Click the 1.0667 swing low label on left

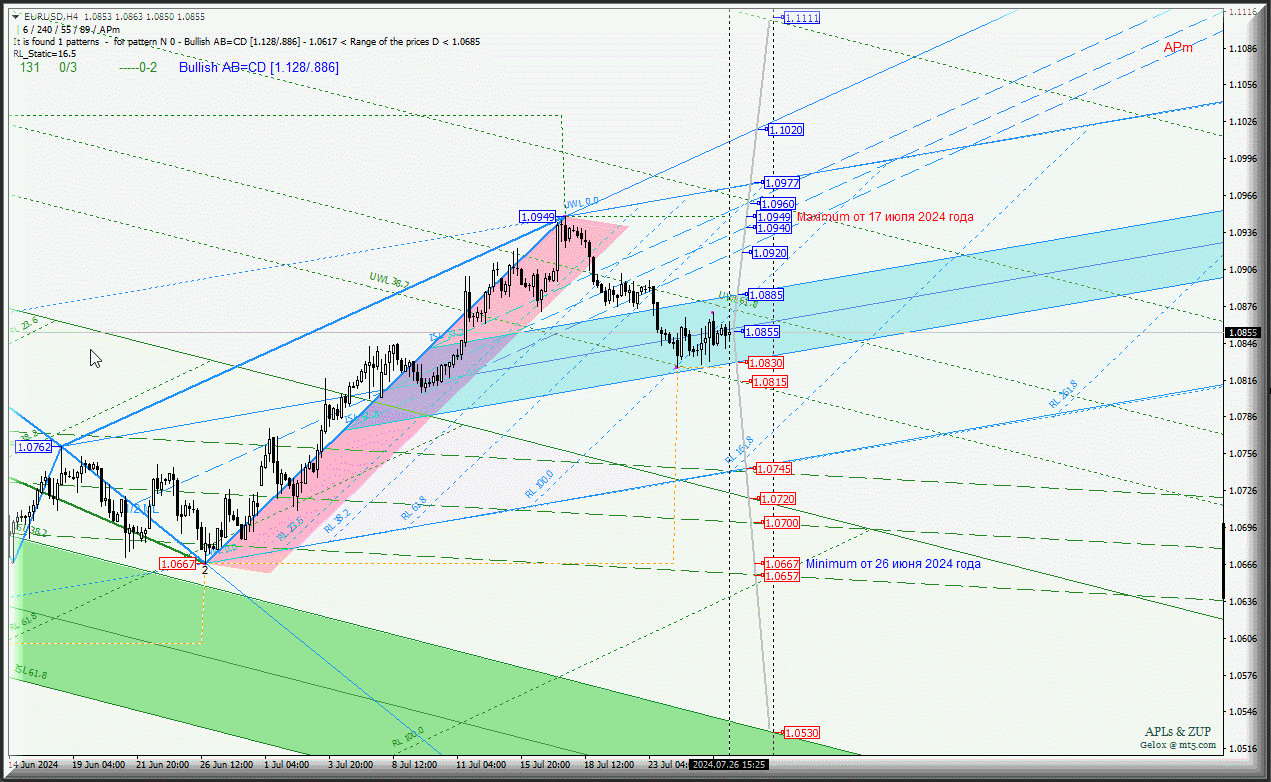click(178, 564)
